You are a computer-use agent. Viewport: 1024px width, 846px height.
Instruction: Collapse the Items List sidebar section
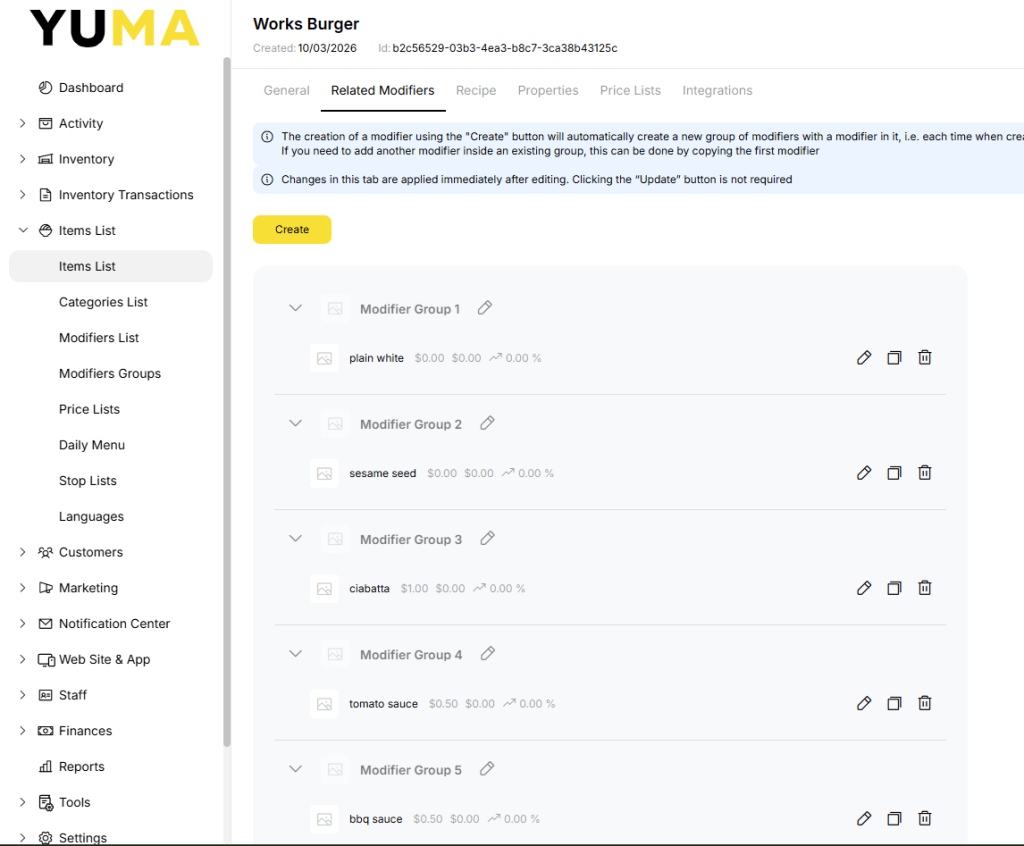[23, 230]
